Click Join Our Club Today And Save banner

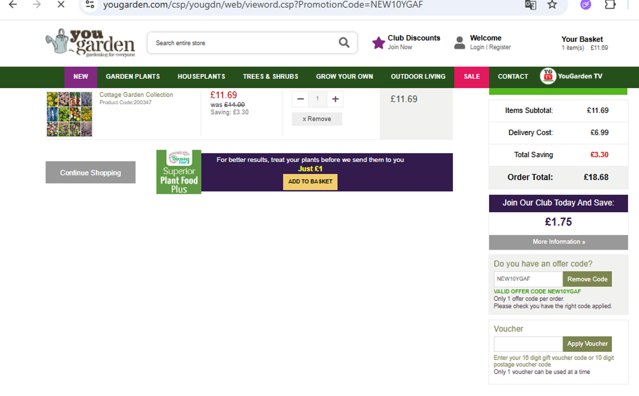[x=558, y=203]
